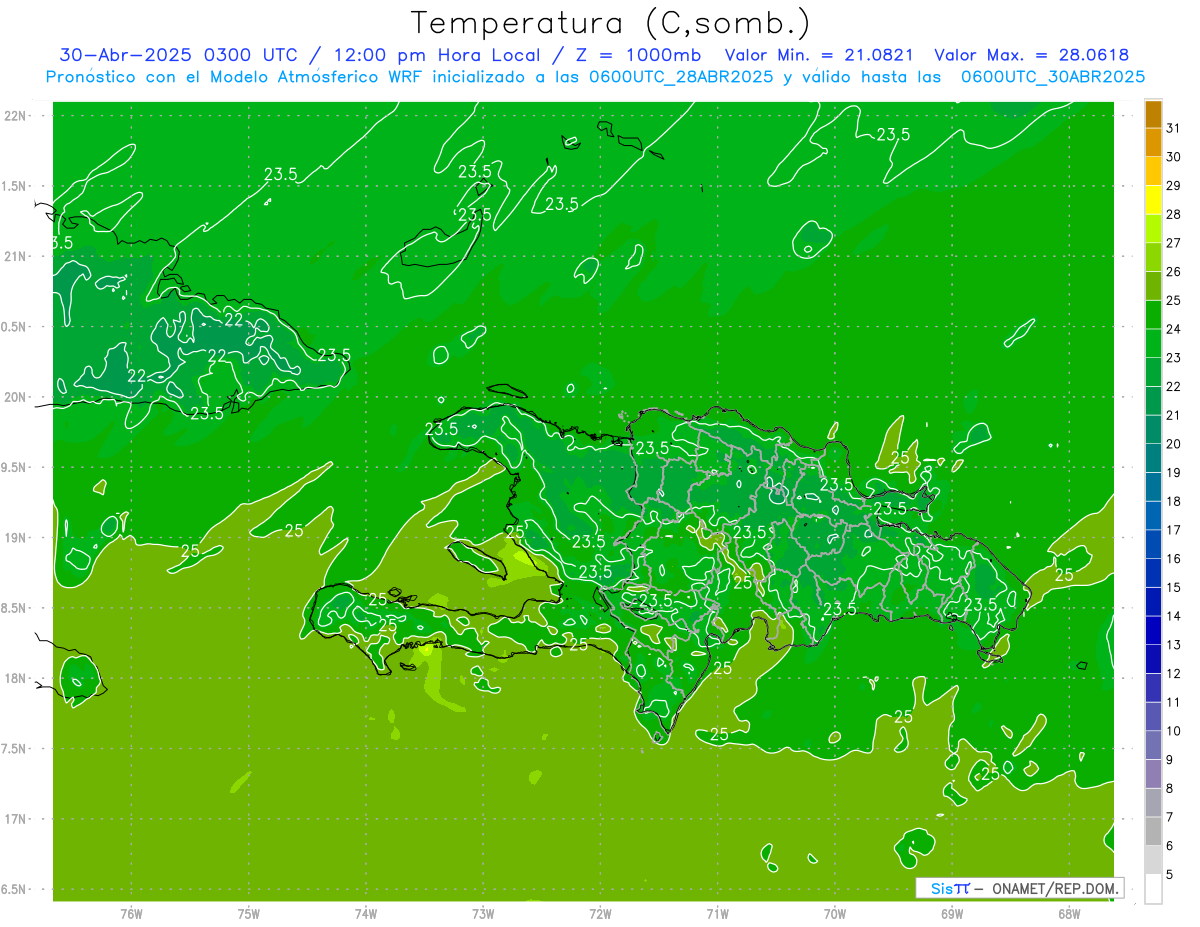Click the latitude label "18N"
This screenshot has height=927, width=1200.
pos(15,679)
